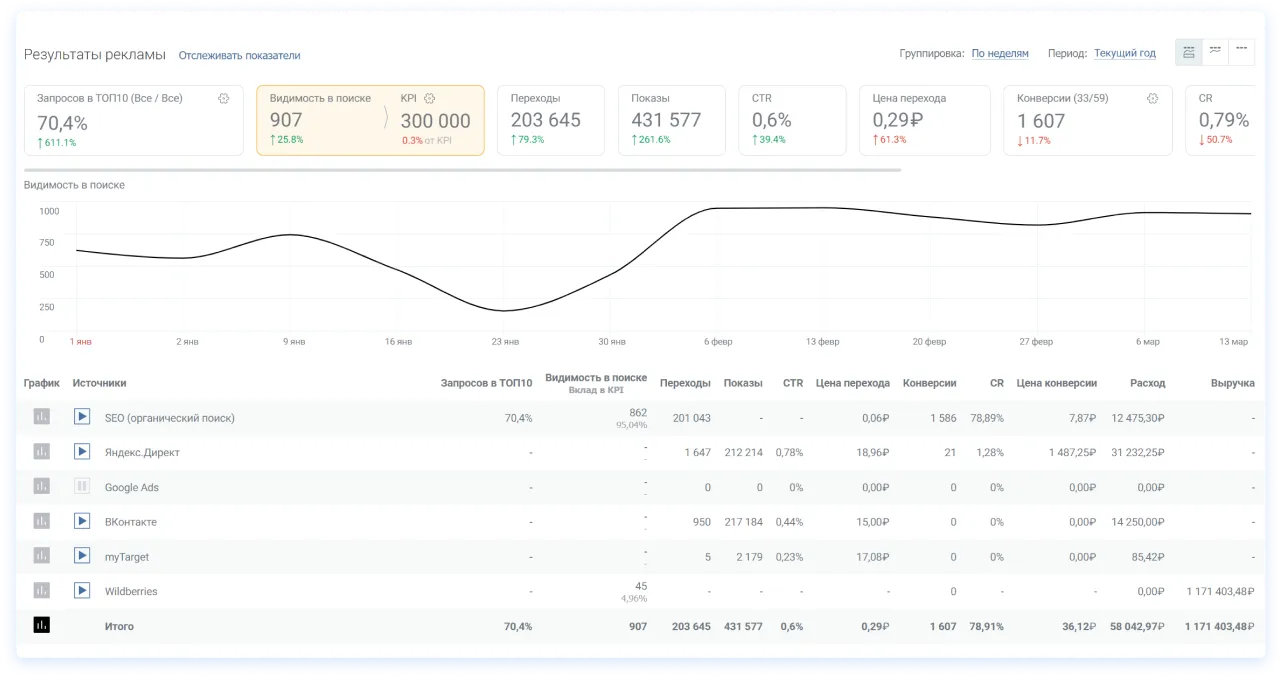Select the Видимость в поиске metric card
The width and height of the screenshot is (1281, 677).
371,120
